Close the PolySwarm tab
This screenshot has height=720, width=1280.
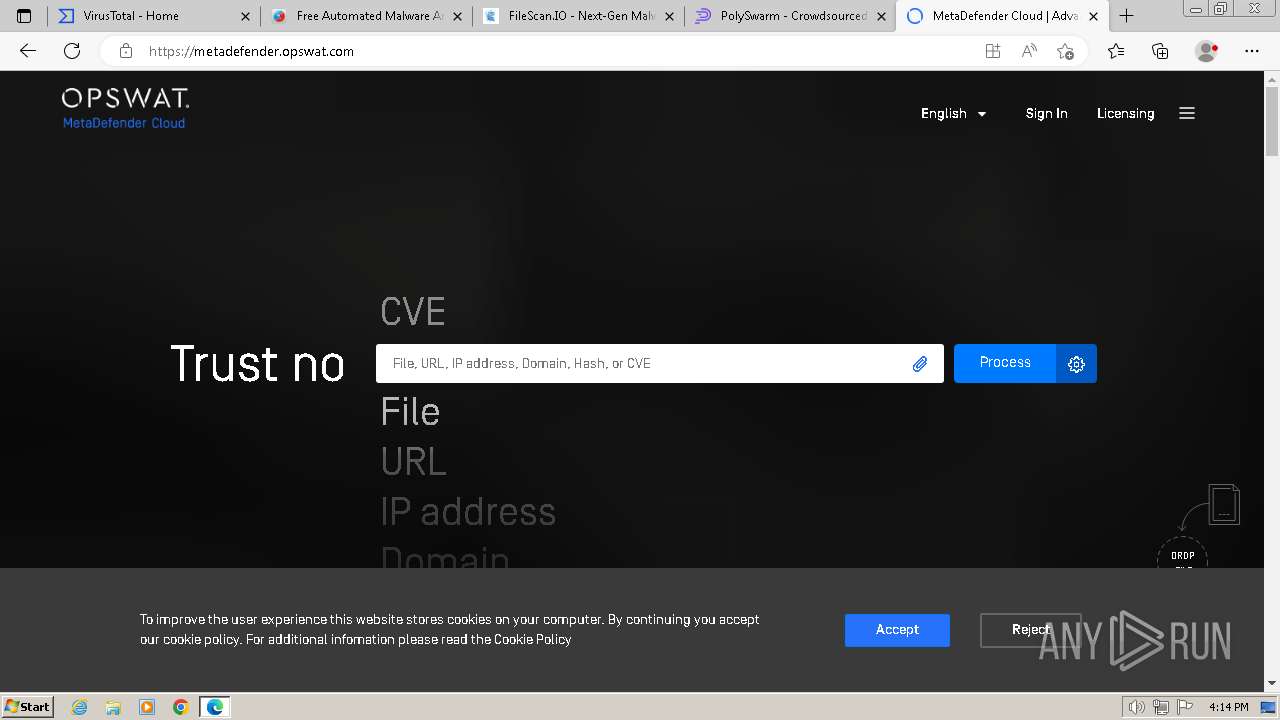(x=881, y=16)
